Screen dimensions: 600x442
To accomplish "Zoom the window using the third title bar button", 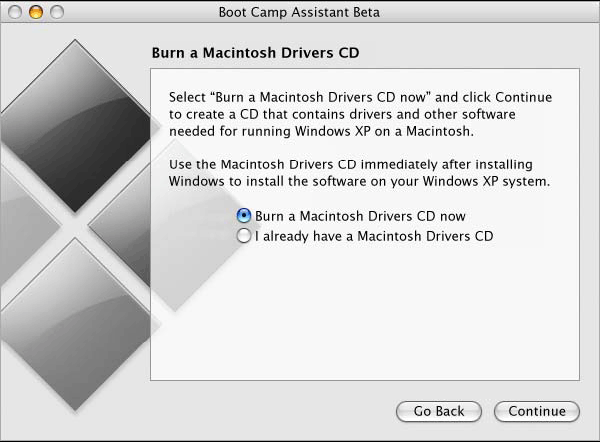I will pyautogui.click(x=57, y=12).
